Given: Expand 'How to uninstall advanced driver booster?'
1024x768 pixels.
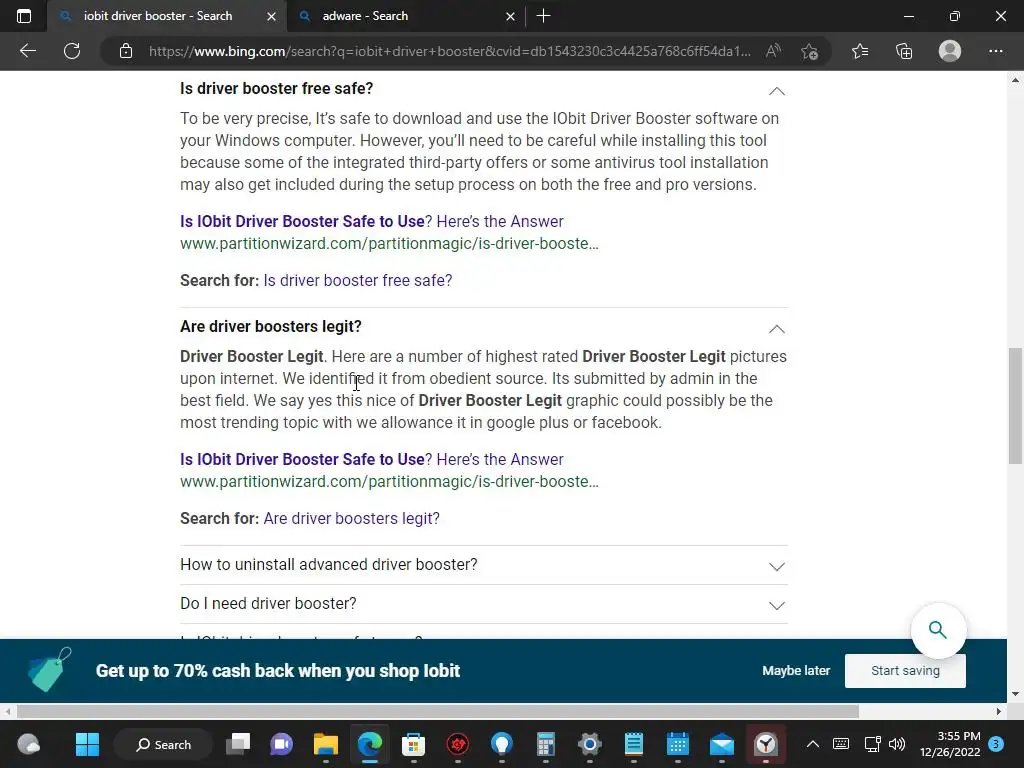Looking at the screenshot, I should (484, 565).
